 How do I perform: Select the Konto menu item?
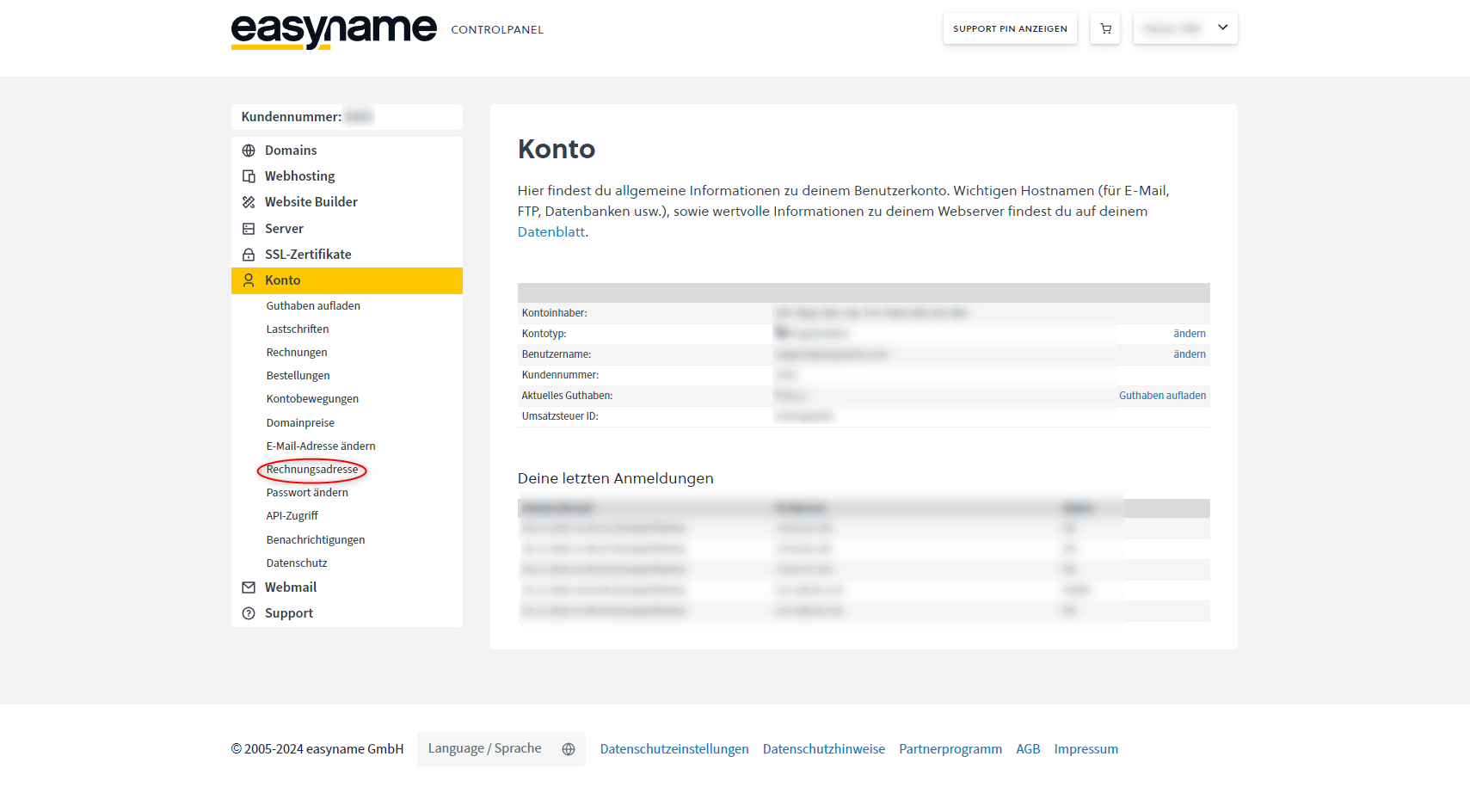coord(283,280)
